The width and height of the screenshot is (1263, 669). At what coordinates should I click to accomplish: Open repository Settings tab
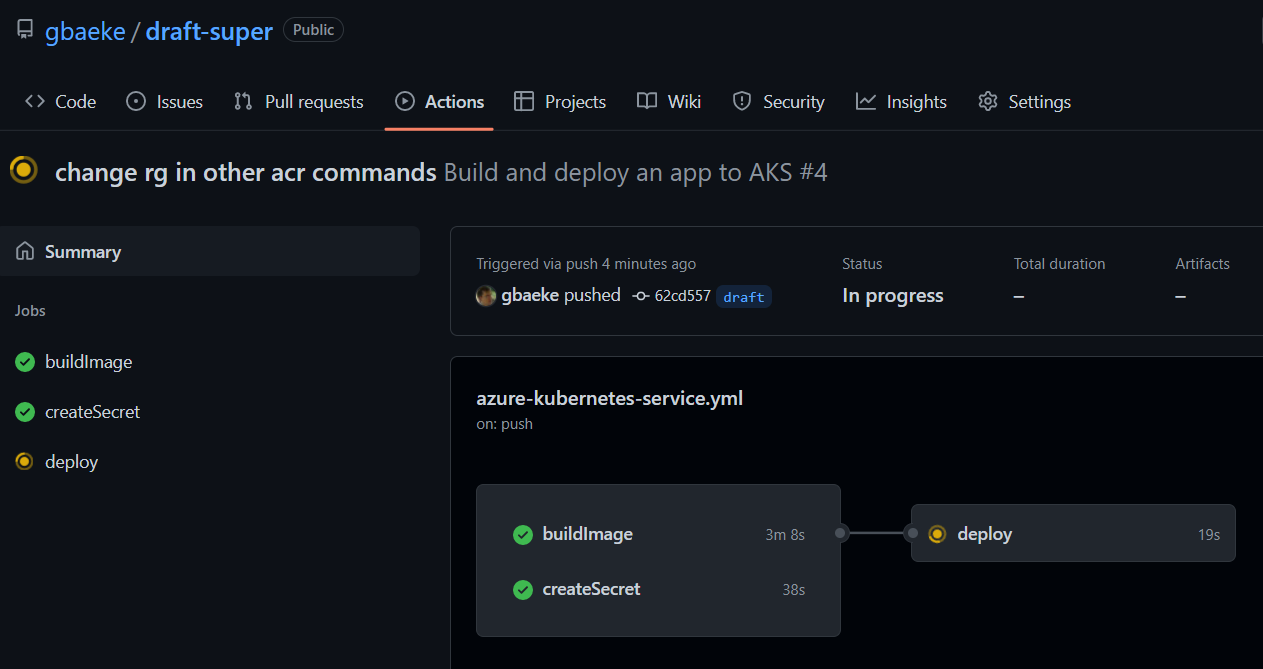click(1024, 102)
